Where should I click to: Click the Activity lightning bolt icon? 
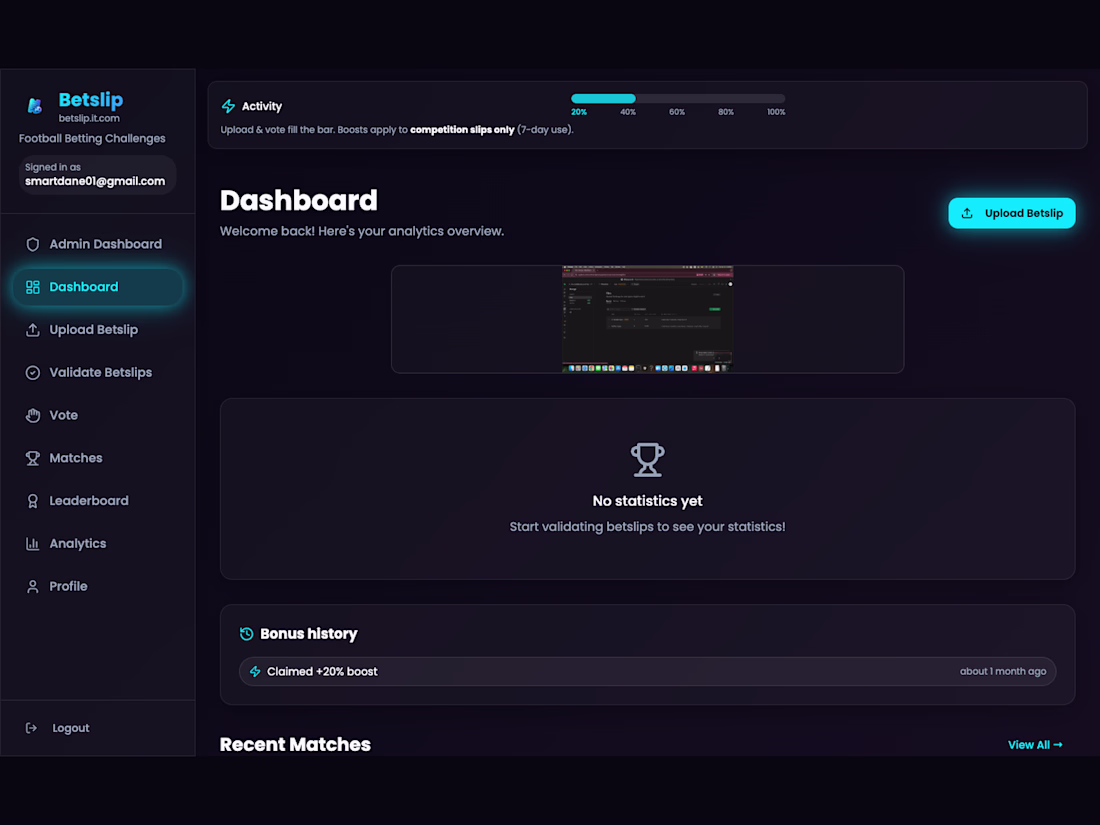228,106
